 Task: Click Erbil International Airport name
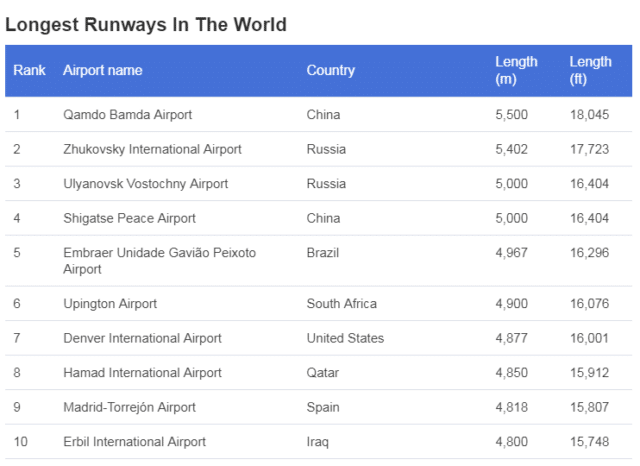(x=134, y=442)
